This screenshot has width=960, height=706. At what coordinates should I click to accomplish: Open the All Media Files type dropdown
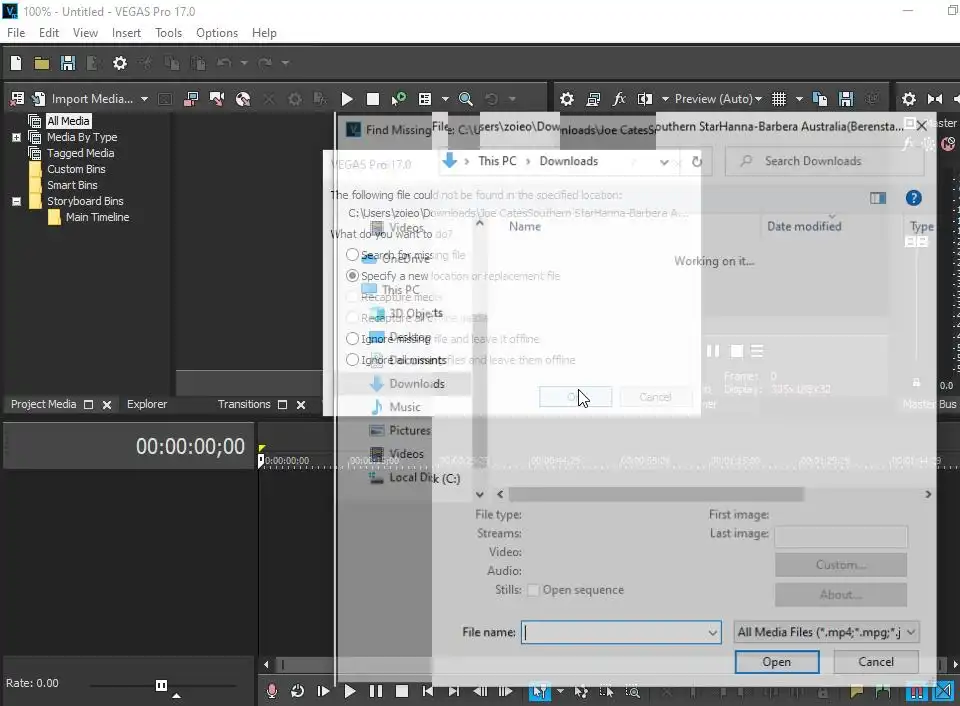point(911,632)
